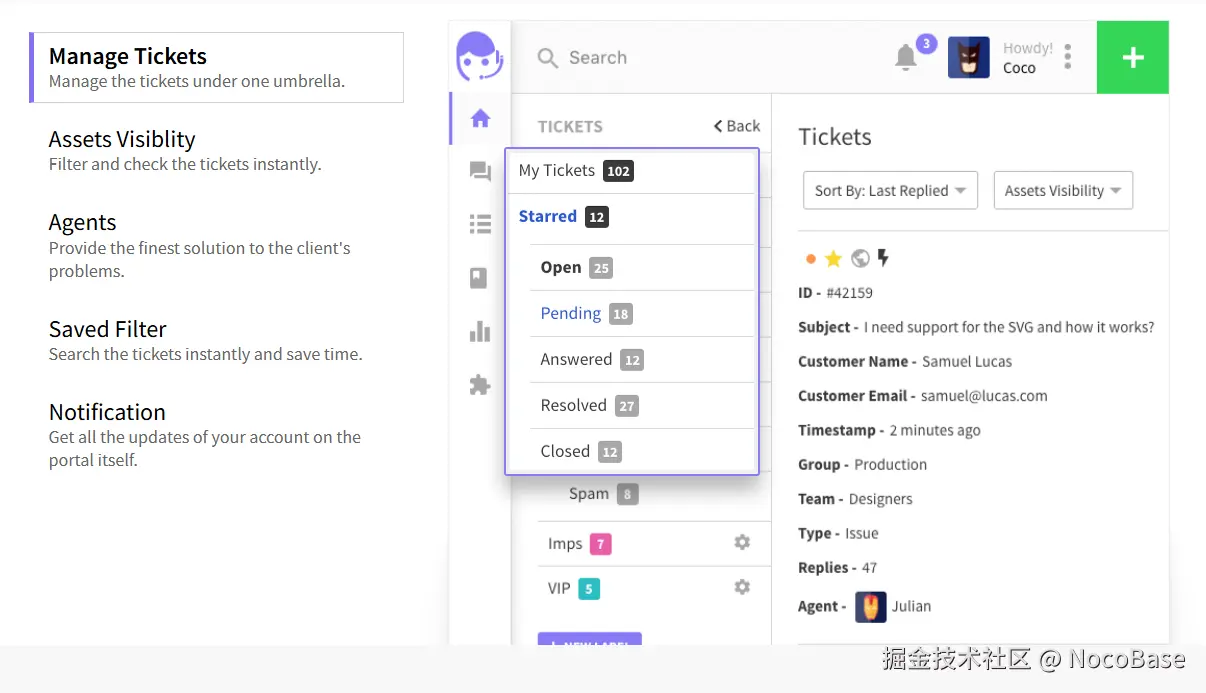Select the Assets Visiblity feature tab
Image resolution: width=1206 pixels, height=693 pixels.
pos(185,150)
